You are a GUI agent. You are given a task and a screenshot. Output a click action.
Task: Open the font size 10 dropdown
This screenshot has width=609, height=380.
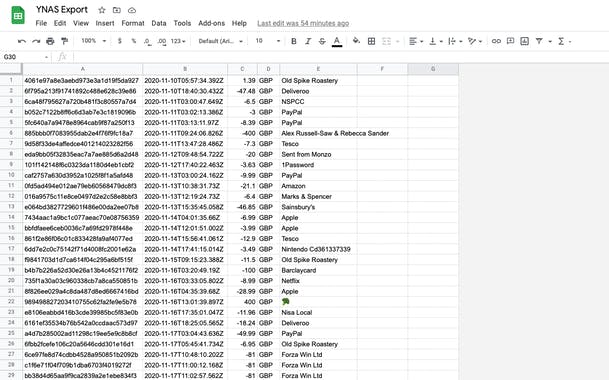[x=267, y=41]
